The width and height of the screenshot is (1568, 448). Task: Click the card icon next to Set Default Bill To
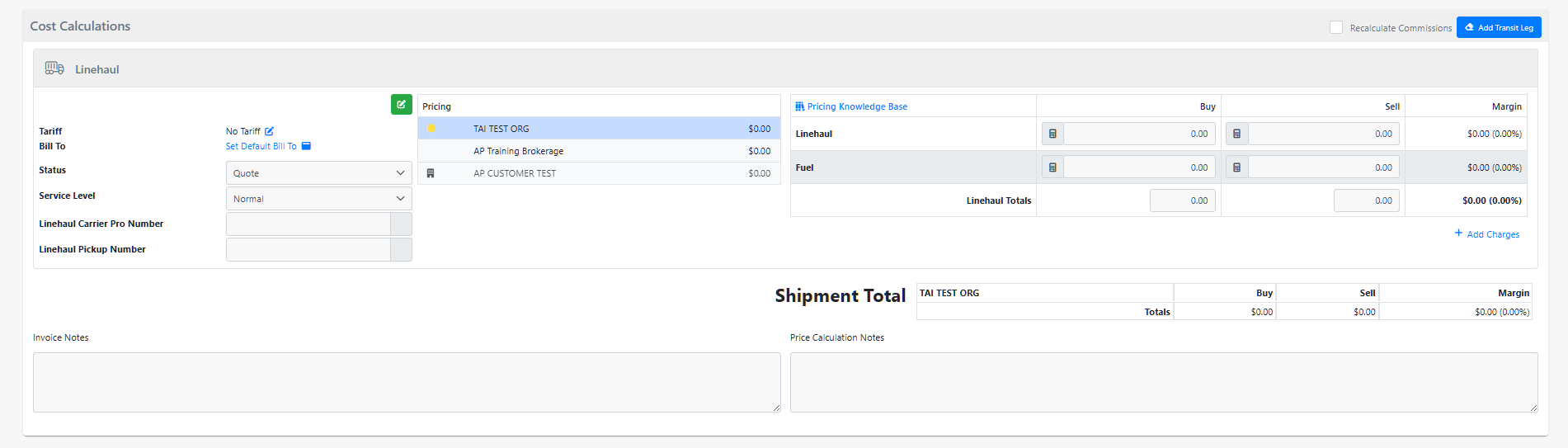306,146
